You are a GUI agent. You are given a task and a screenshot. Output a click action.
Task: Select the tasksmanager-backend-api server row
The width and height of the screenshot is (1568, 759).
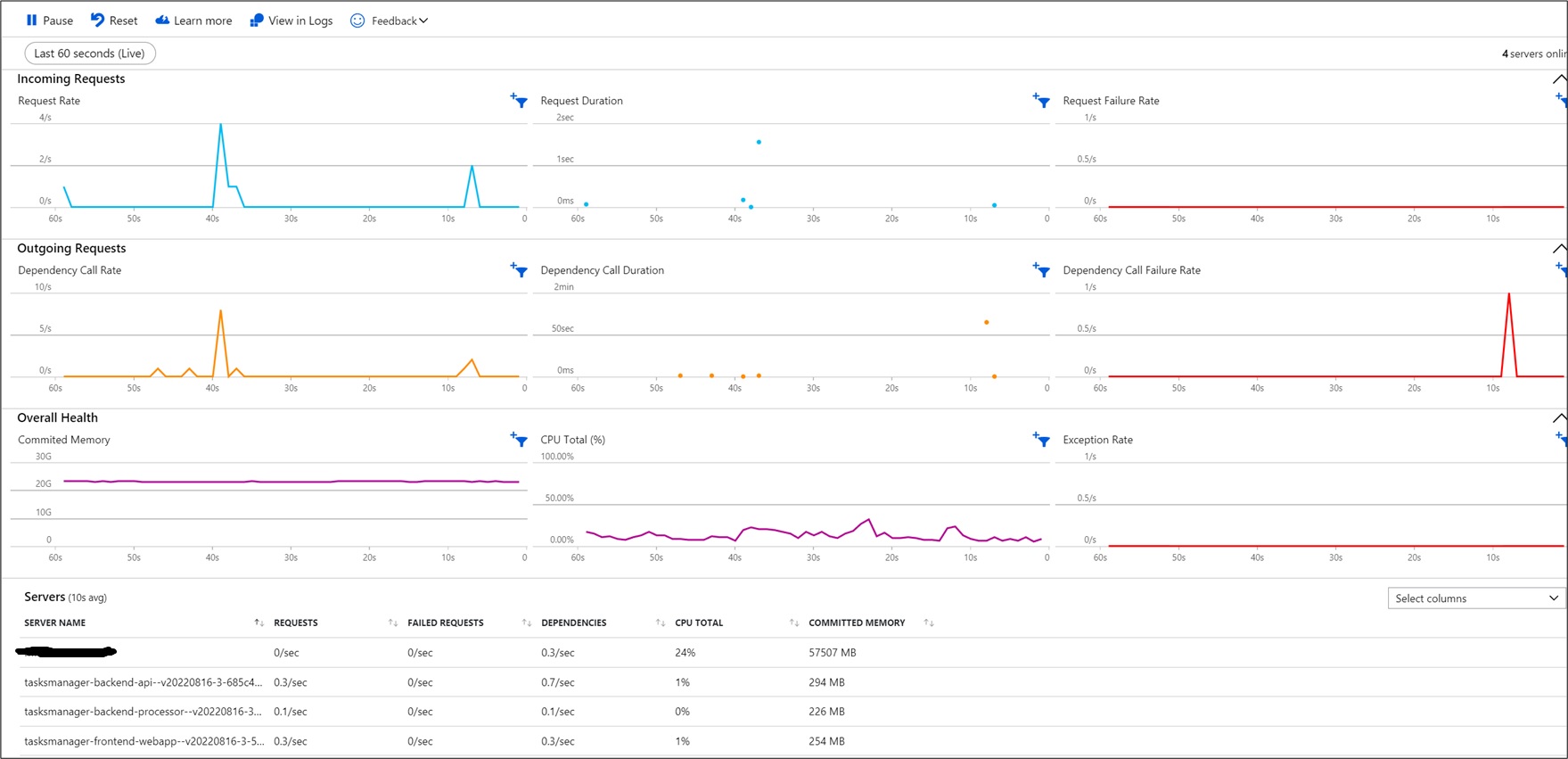143,682
